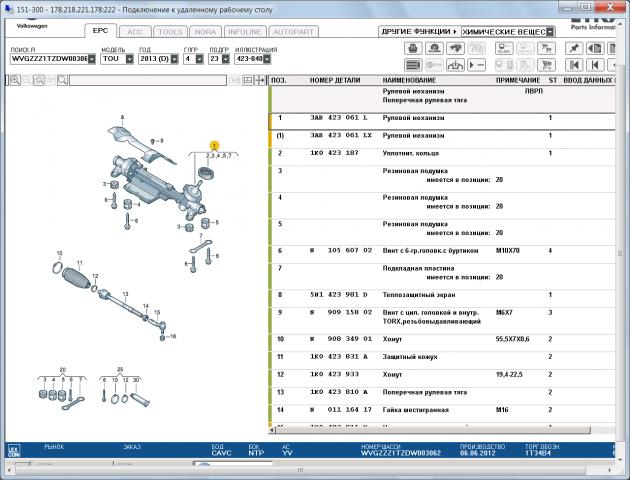Screen dimensions: 630x480
Task: Open the single shopping cart icon
Action: pyautogui.click(x=546, y=65)
